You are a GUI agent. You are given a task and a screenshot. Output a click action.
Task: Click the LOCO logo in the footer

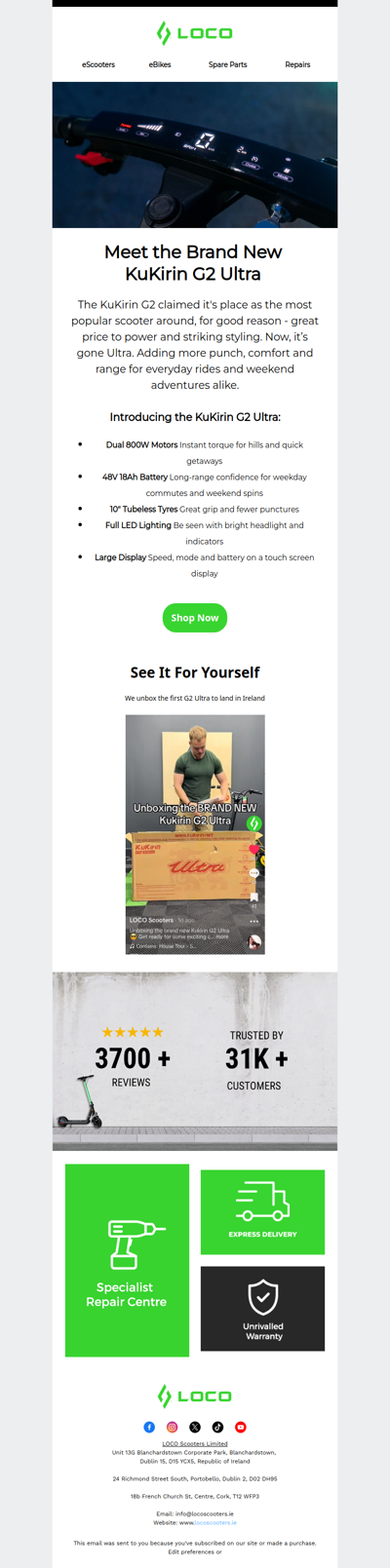195,1396
